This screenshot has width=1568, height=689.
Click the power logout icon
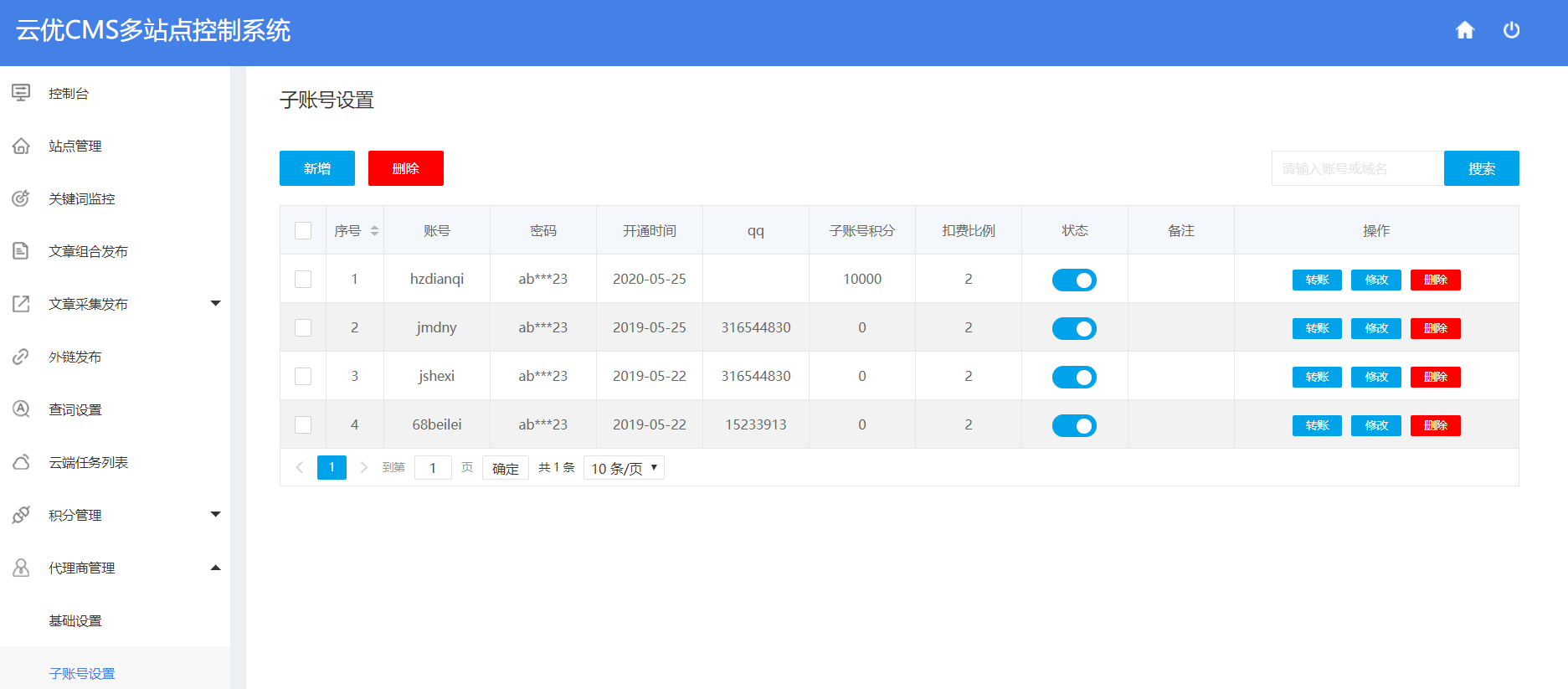(1511, 30)
